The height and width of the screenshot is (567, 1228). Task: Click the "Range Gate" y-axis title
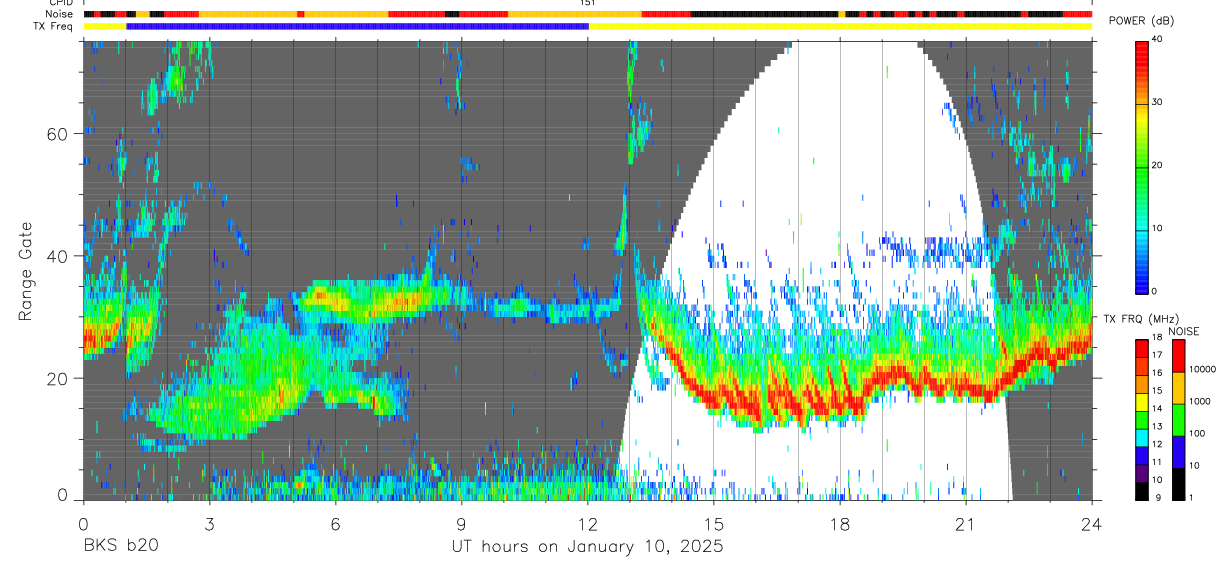click(x=27, y=270)
